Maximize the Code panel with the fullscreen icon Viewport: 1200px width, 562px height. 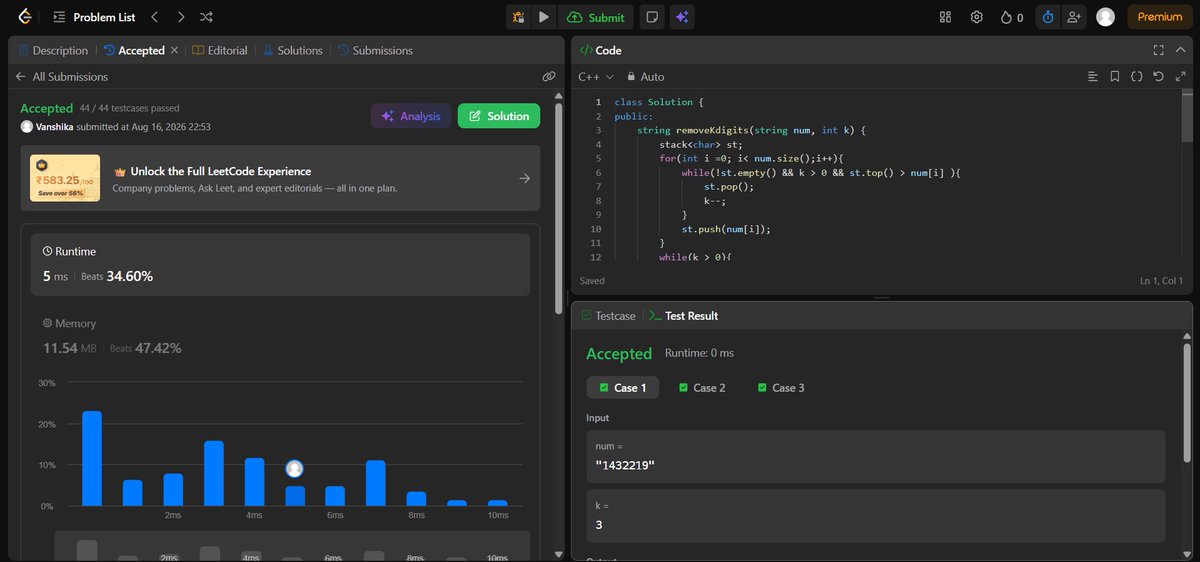(1158, 50)
